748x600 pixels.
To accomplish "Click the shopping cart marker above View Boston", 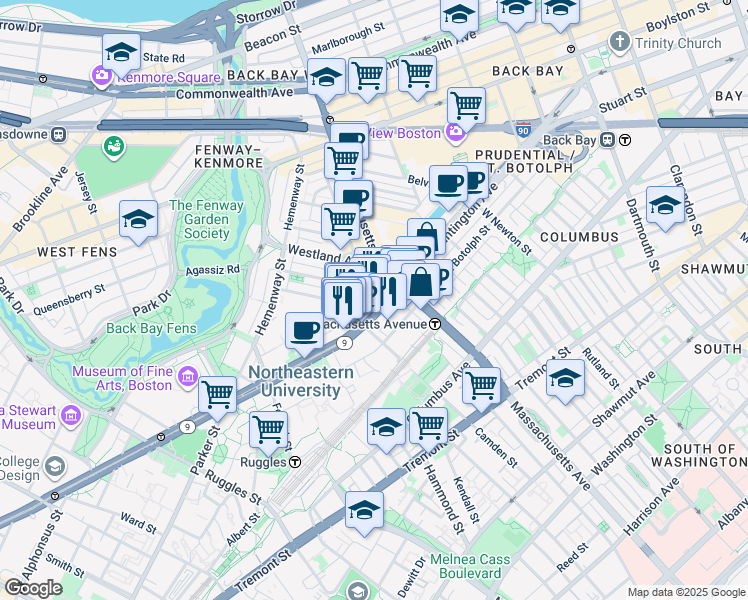I will (x=467, y=108).
